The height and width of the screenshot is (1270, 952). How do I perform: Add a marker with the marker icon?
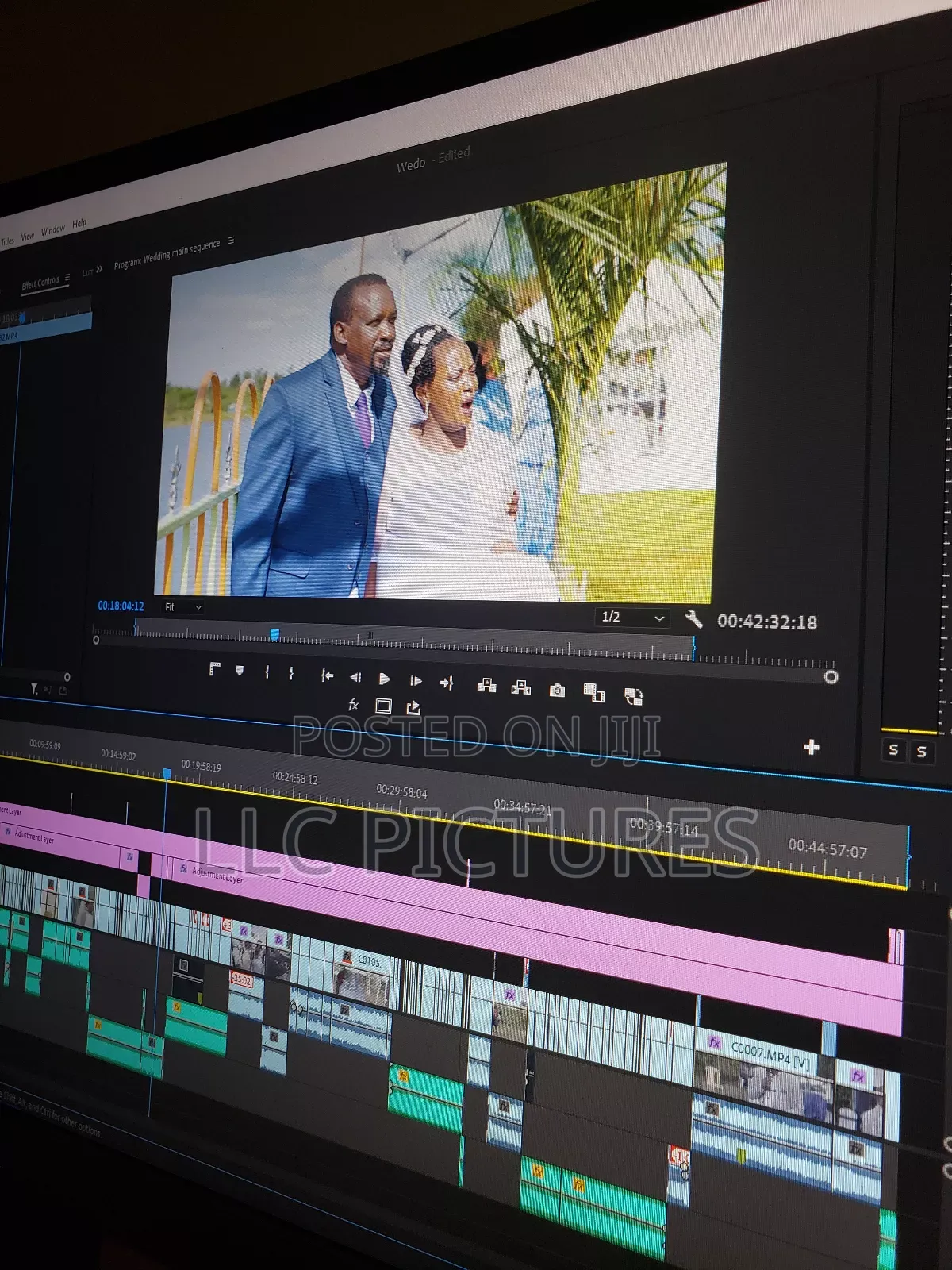(240, 671)
